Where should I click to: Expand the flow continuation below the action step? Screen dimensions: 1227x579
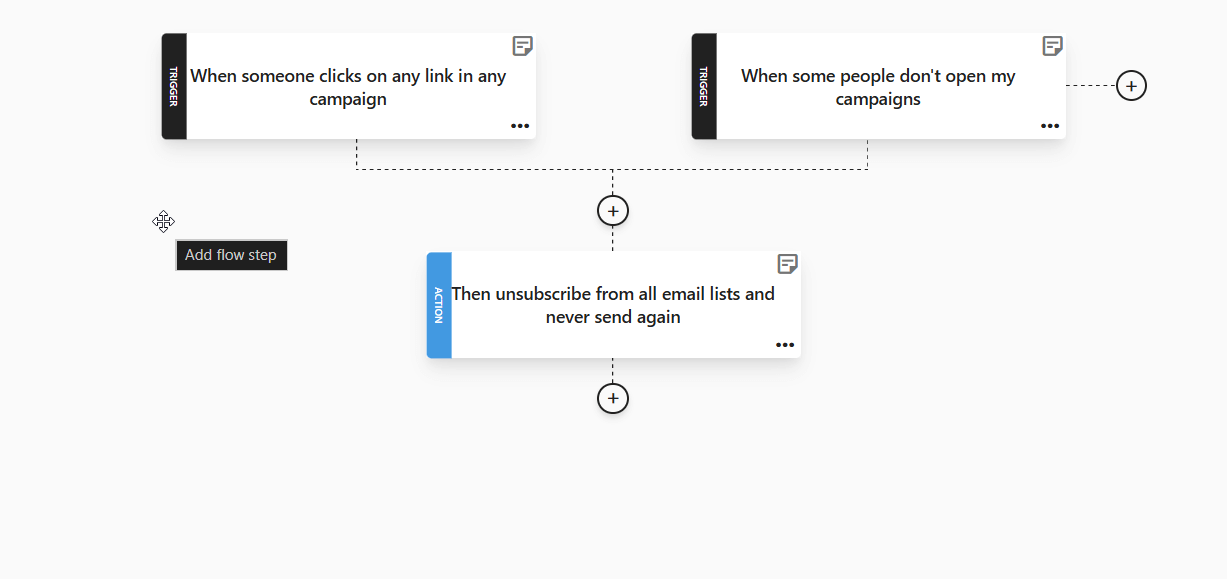(x=612, y=398)
